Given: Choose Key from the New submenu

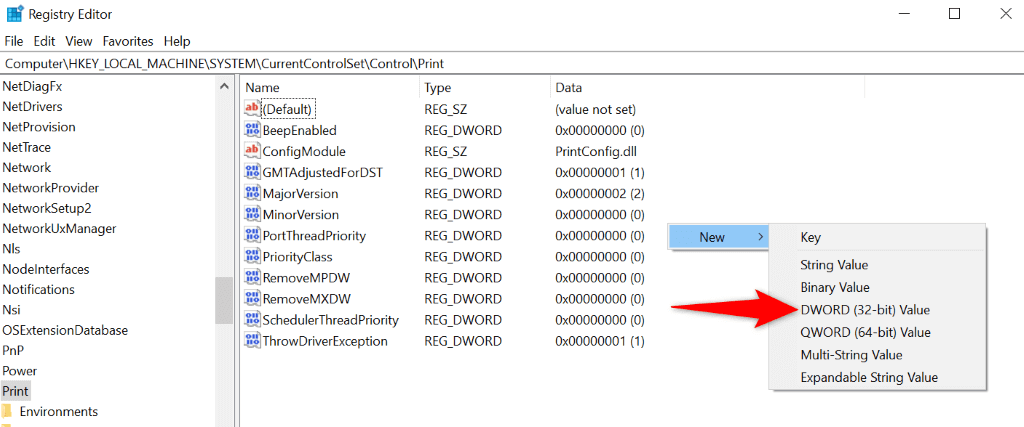Looking at the screenshot, I should pyautogui.click(x=810, y=238).
